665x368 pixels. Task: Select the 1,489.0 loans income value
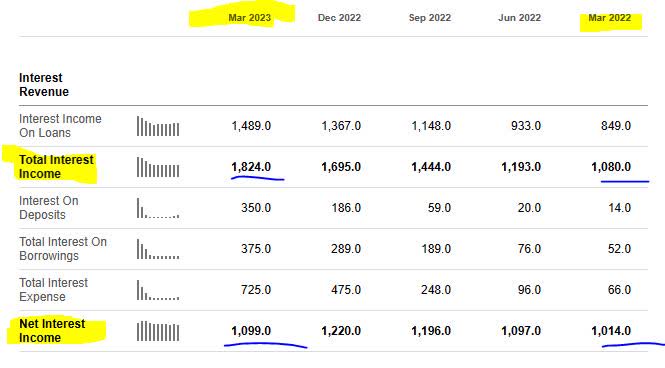point(251,126)
